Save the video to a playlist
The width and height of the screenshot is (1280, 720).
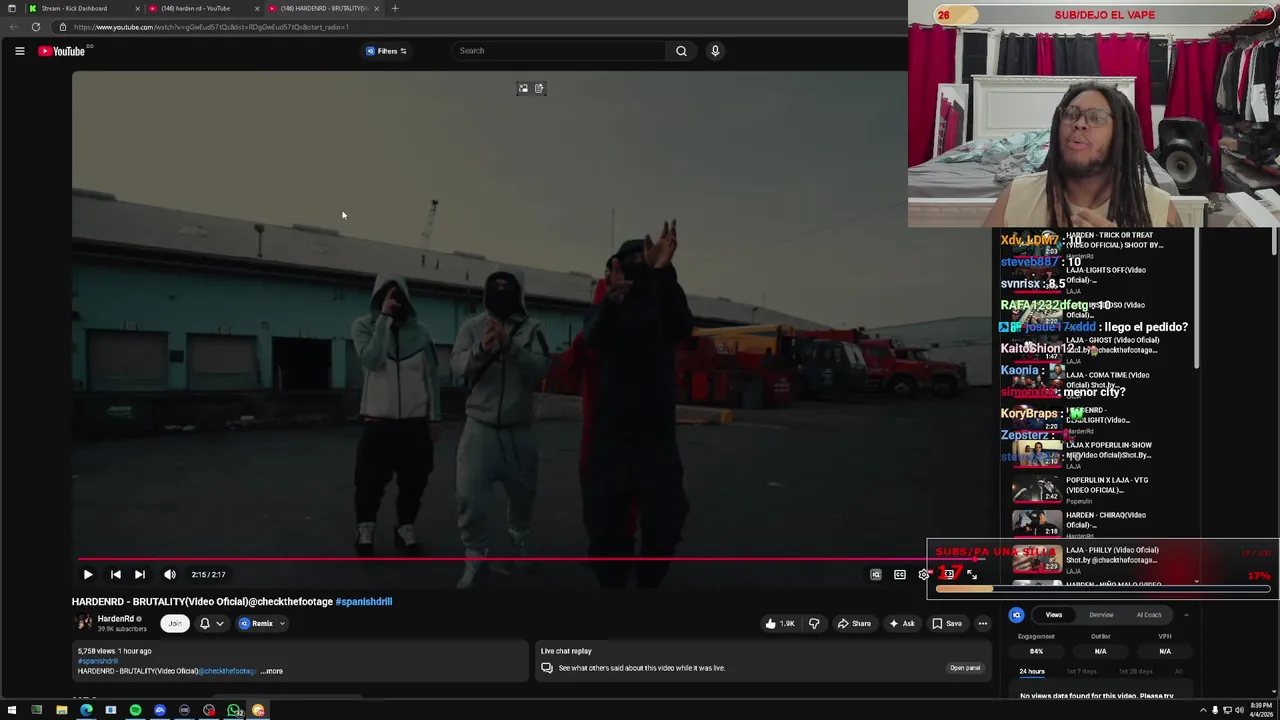click(x=947, y=624)
